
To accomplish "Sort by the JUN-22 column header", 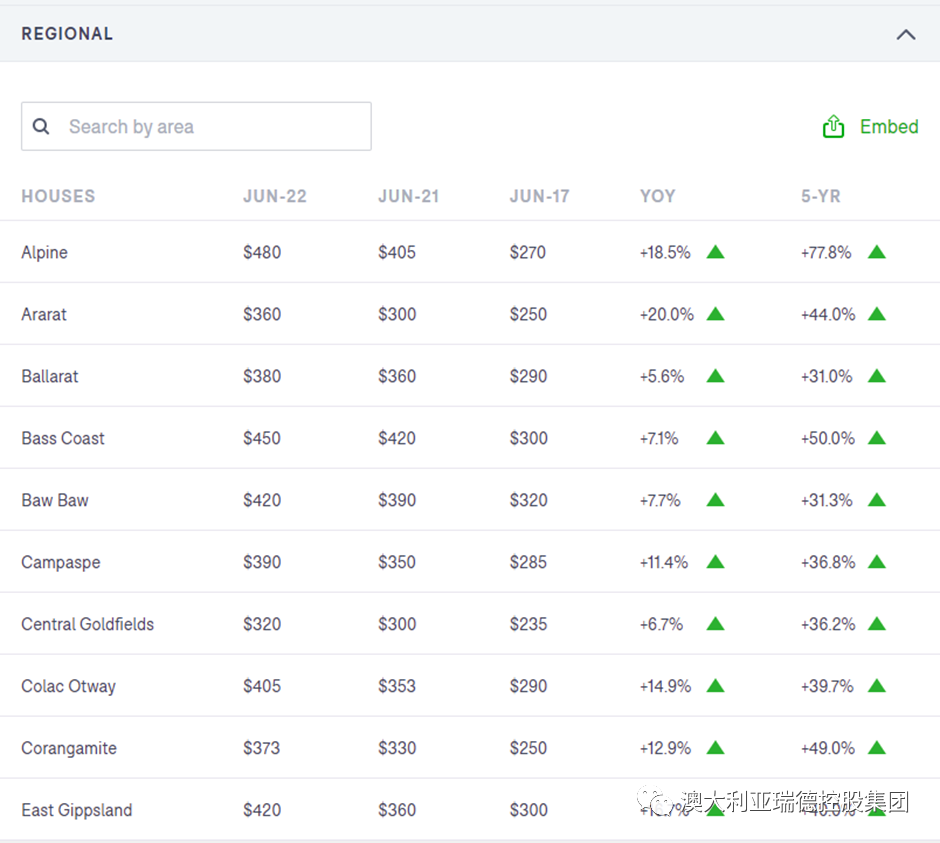I will pyautogui.click(x=274, y=196).
